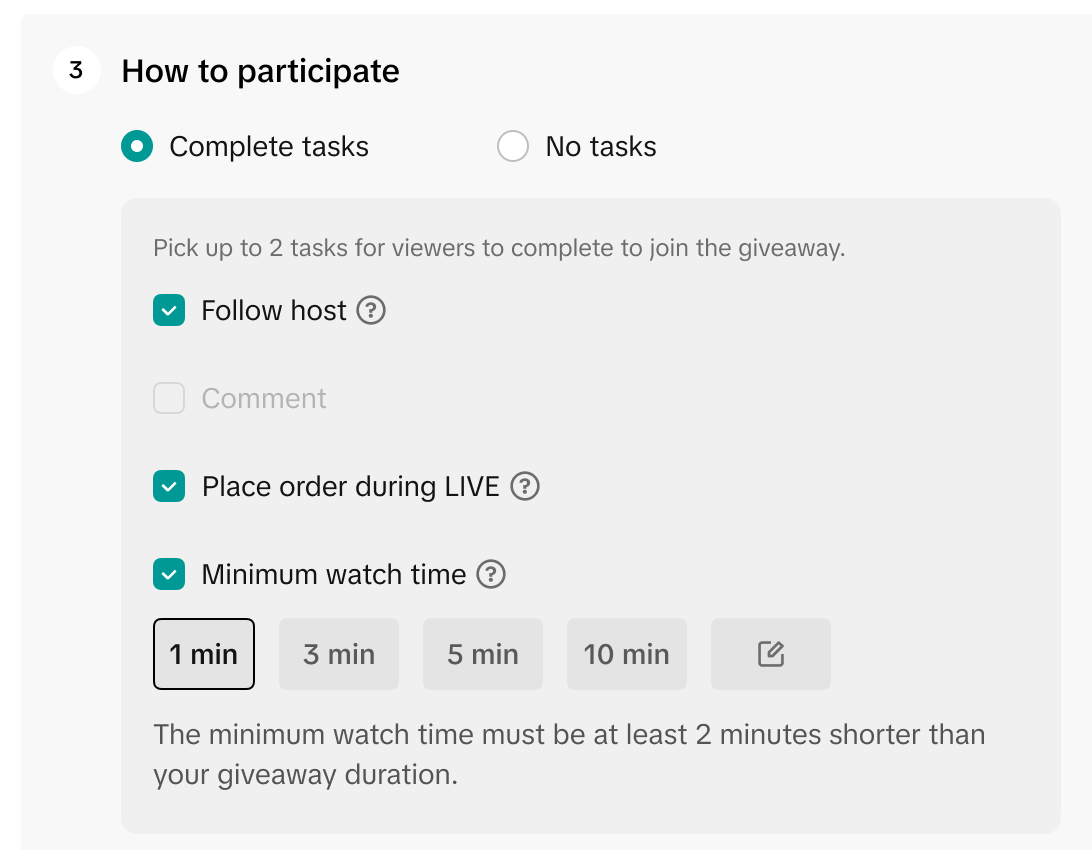The height and width of the screenshot is (850, 1092).
Task: Show help info for Minimum watch time
Action: coord(491,575)
